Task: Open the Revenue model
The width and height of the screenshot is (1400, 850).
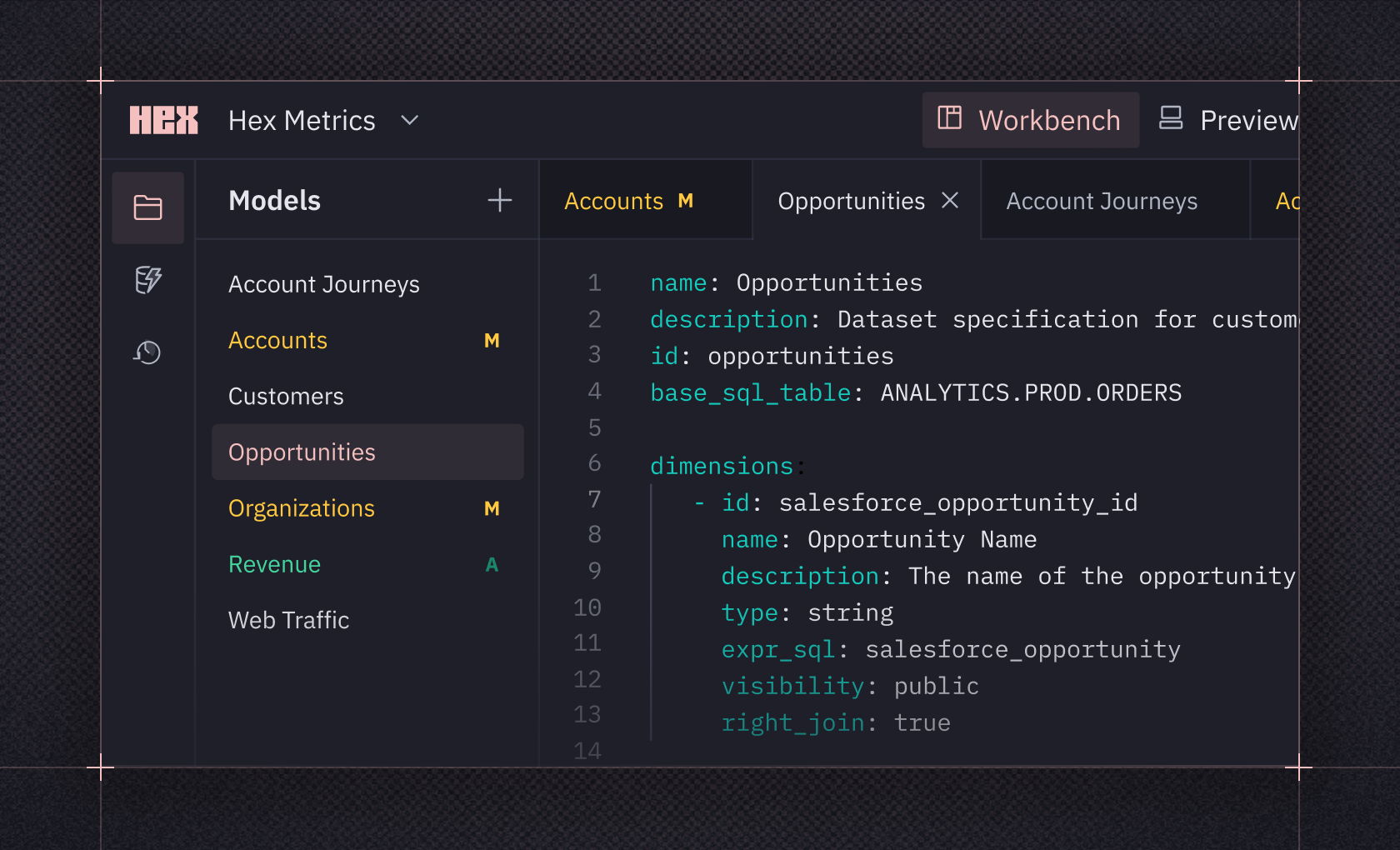Action: tap(274, 564)
